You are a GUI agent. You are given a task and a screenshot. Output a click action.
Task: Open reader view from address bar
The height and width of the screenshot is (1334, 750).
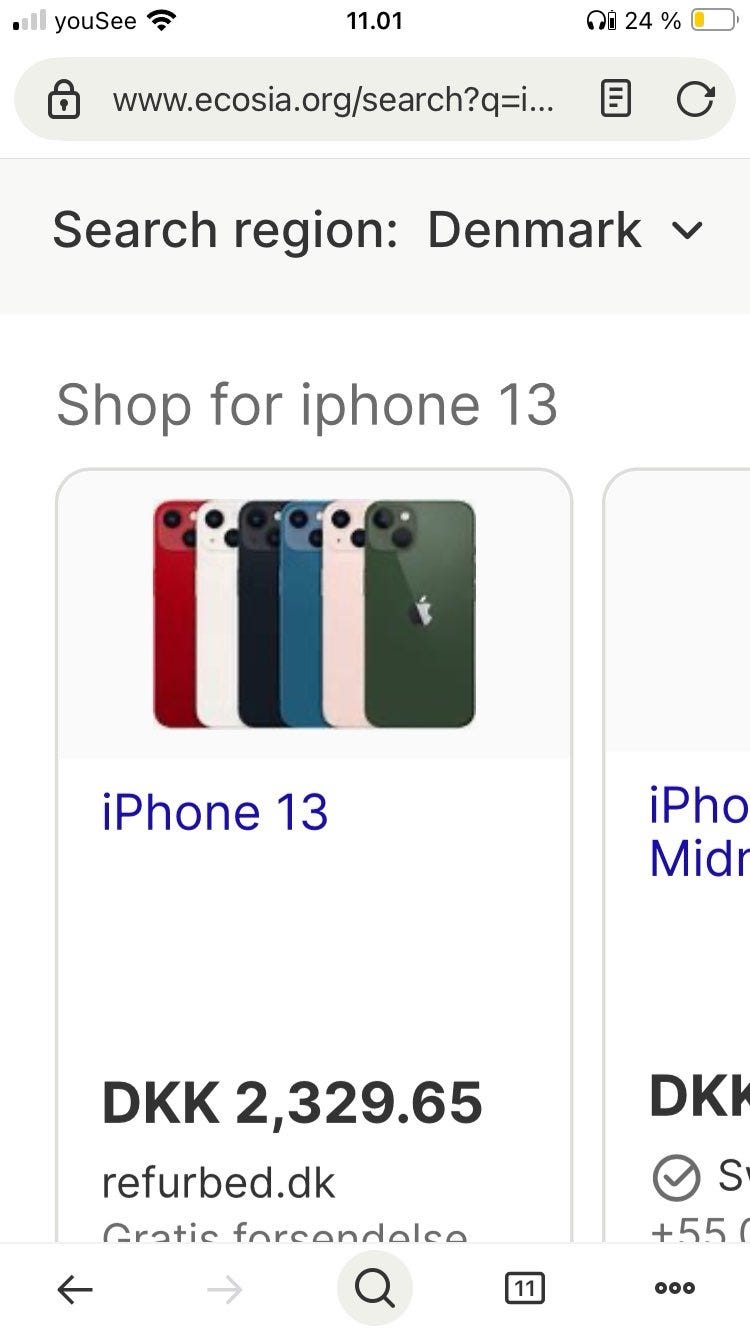pos(616,99)
